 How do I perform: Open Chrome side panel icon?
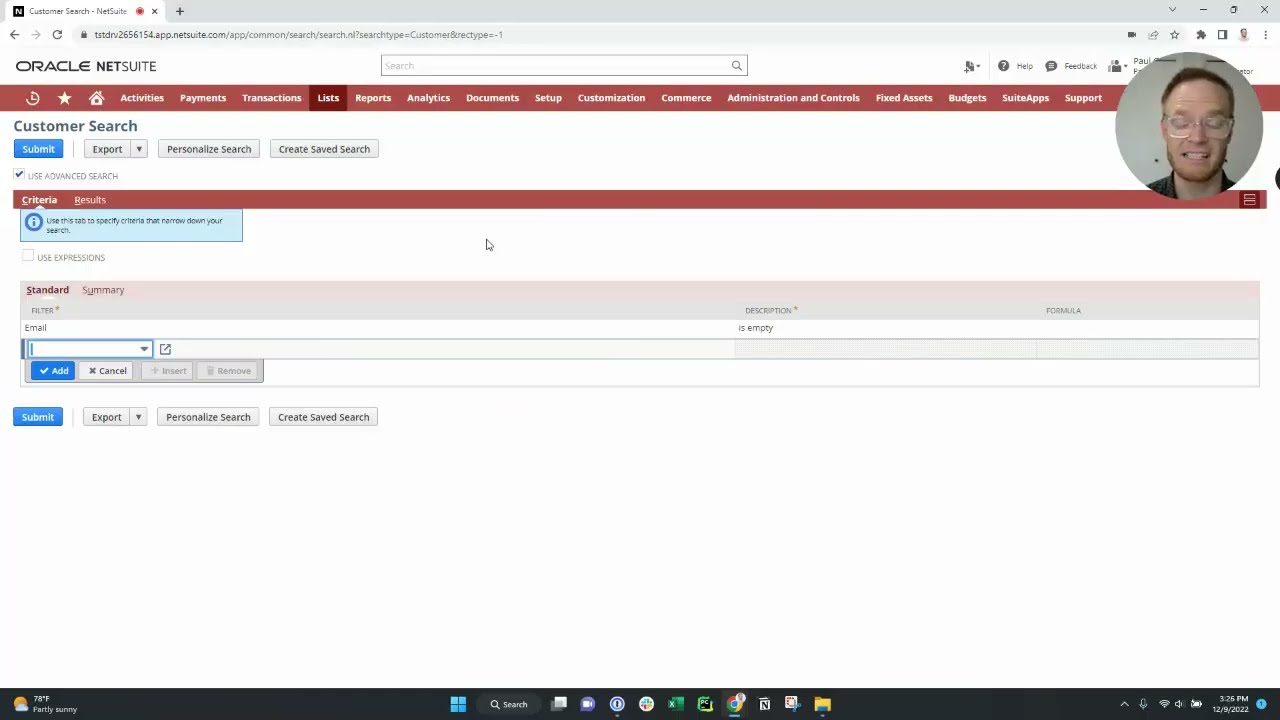click(1222, 34)
